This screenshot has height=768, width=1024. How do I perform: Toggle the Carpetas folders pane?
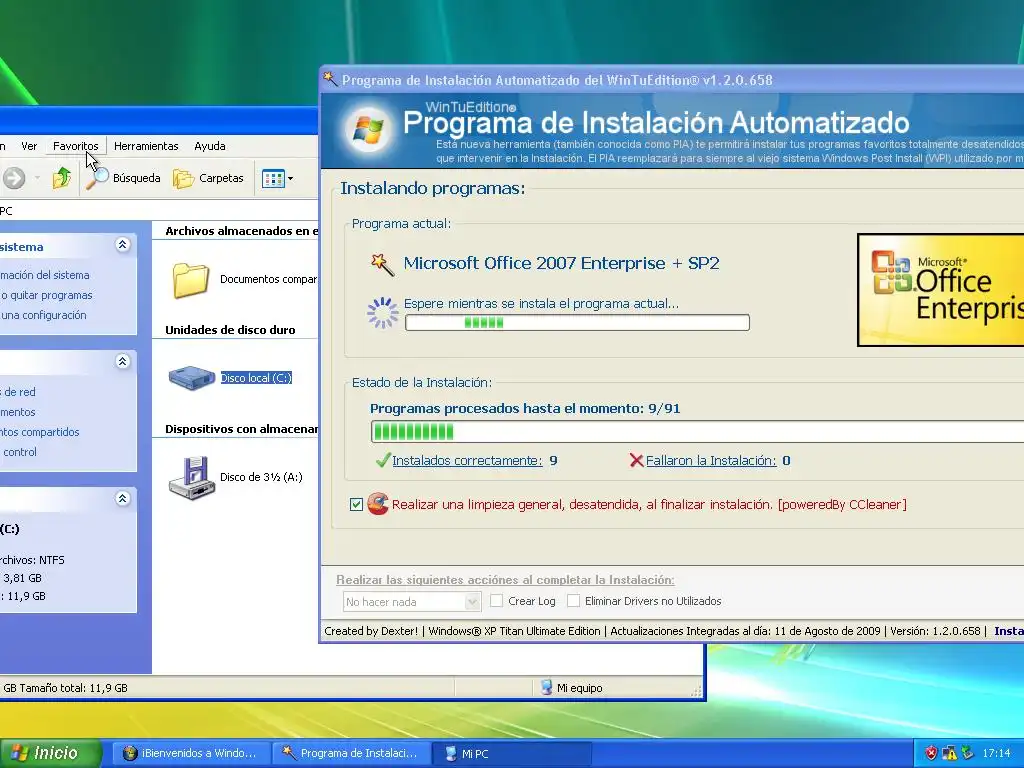pyautogui.click(x=208, y=178)
